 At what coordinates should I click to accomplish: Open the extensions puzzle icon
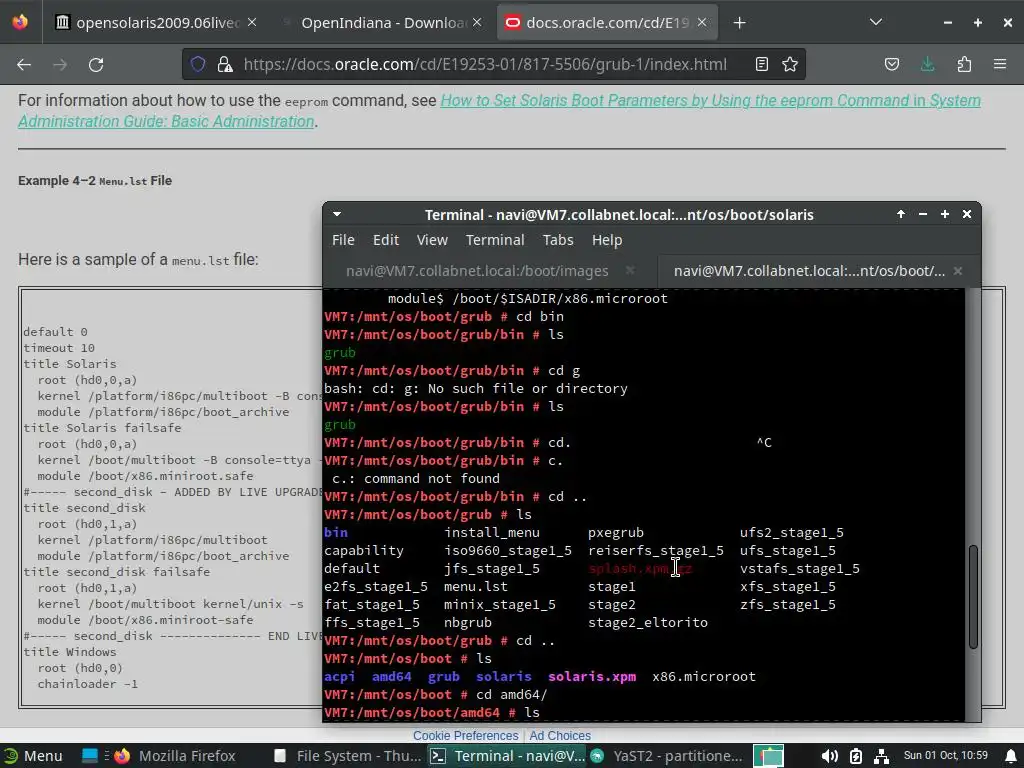964,64
